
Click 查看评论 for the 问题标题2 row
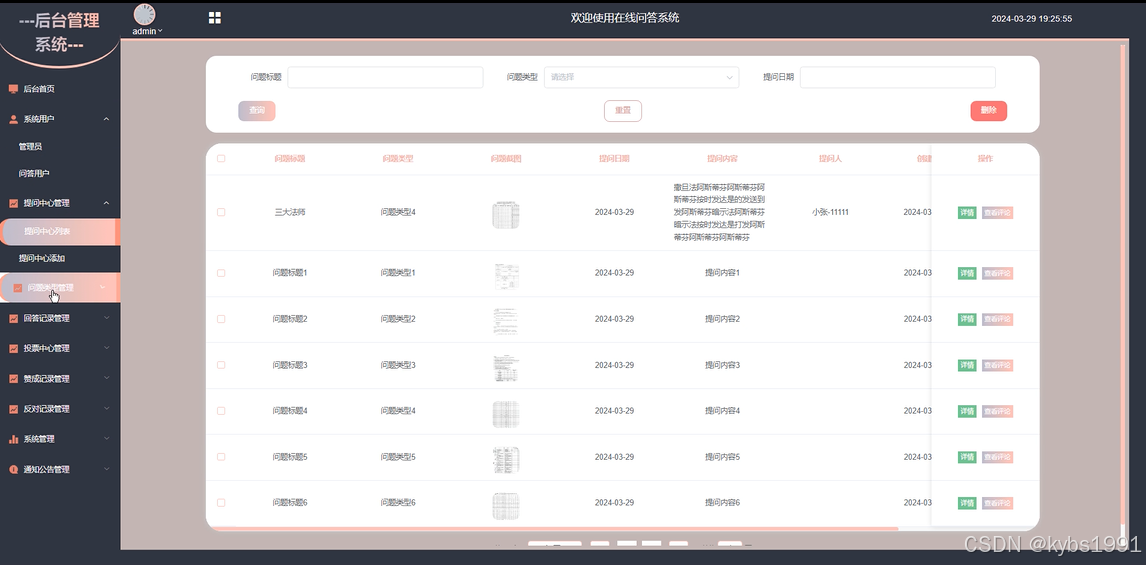997,319
